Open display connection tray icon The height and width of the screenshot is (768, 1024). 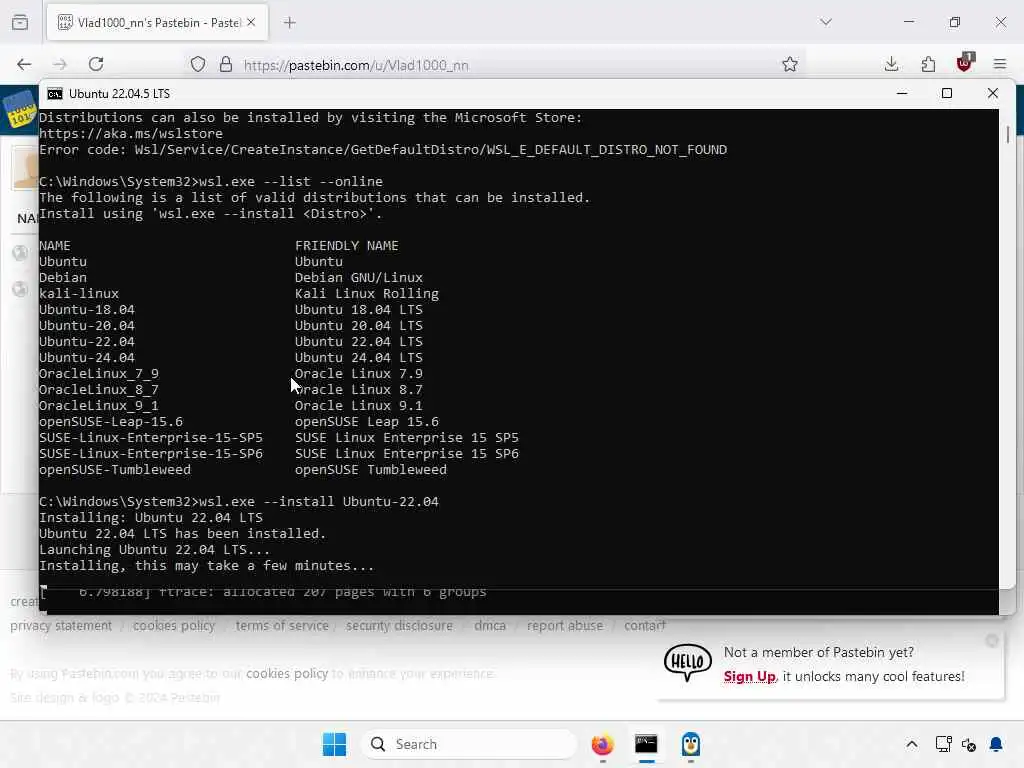pos(943,744)
